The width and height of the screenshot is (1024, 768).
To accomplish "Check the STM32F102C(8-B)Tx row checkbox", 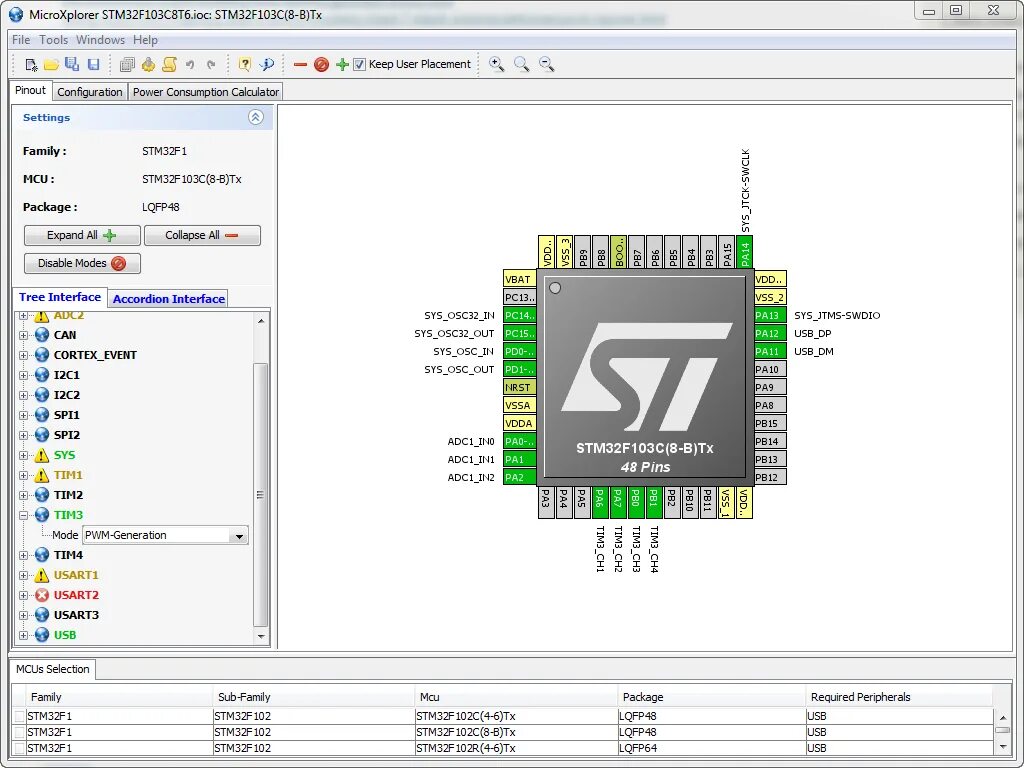I will click(x=20, y=732).
